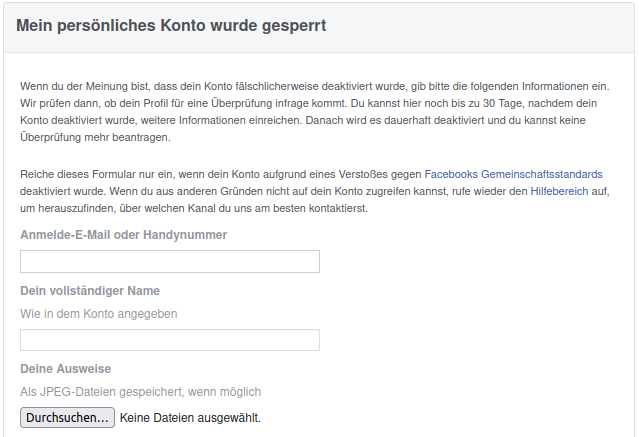The height and width of the screenshot is (437, 639).
Task: Click the Deine Ausweise label
Action: pos(66,369)
